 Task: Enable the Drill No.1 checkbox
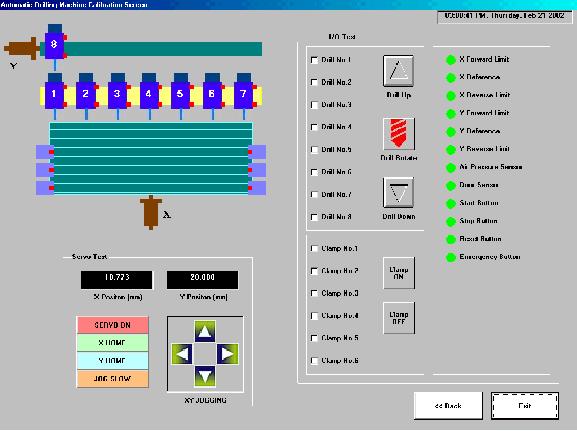click(x=314, y=60)
